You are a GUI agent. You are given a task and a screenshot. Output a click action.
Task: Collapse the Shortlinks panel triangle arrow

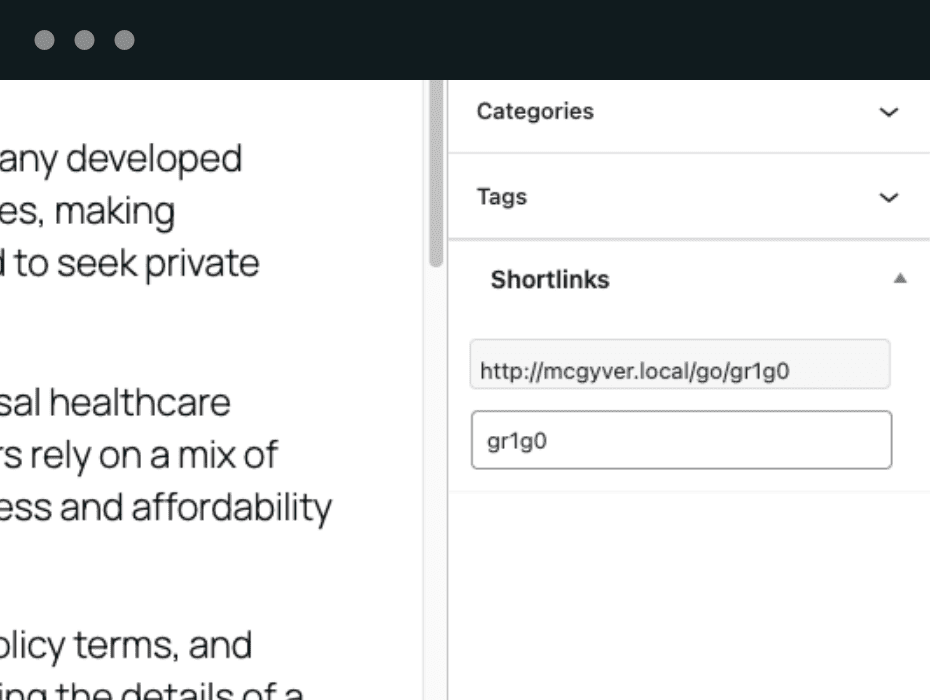point(900,280)
